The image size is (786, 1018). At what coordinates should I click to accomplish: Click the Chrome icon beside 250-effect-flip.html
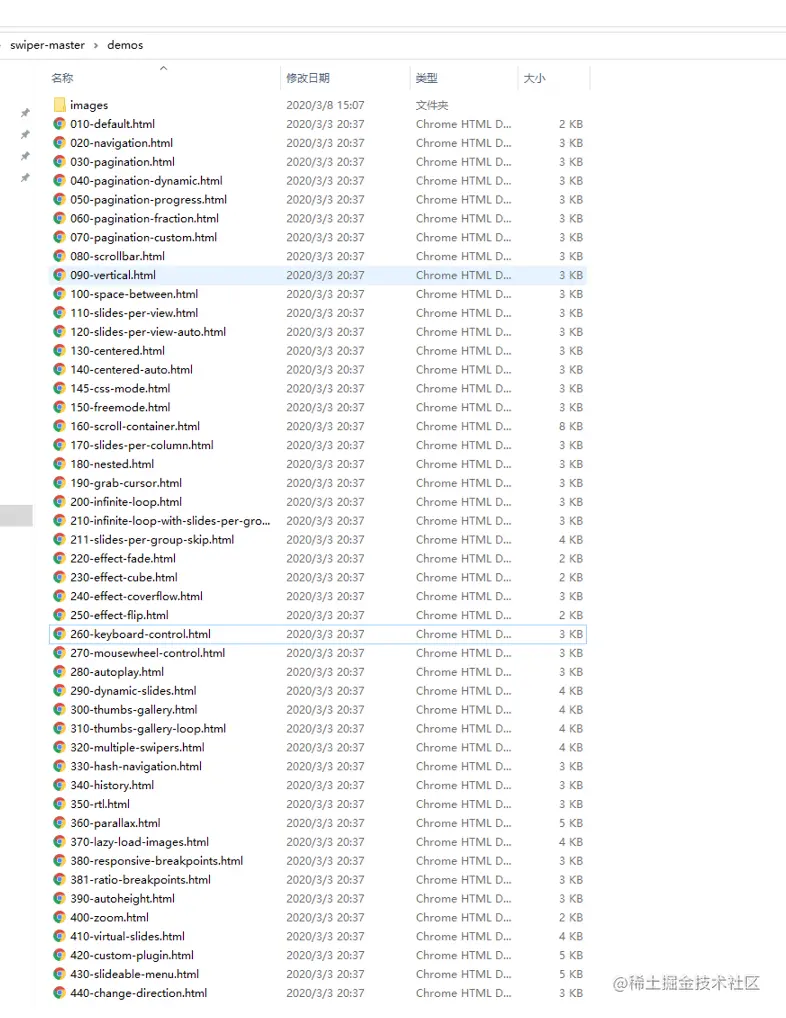click(x=59, y=615)
